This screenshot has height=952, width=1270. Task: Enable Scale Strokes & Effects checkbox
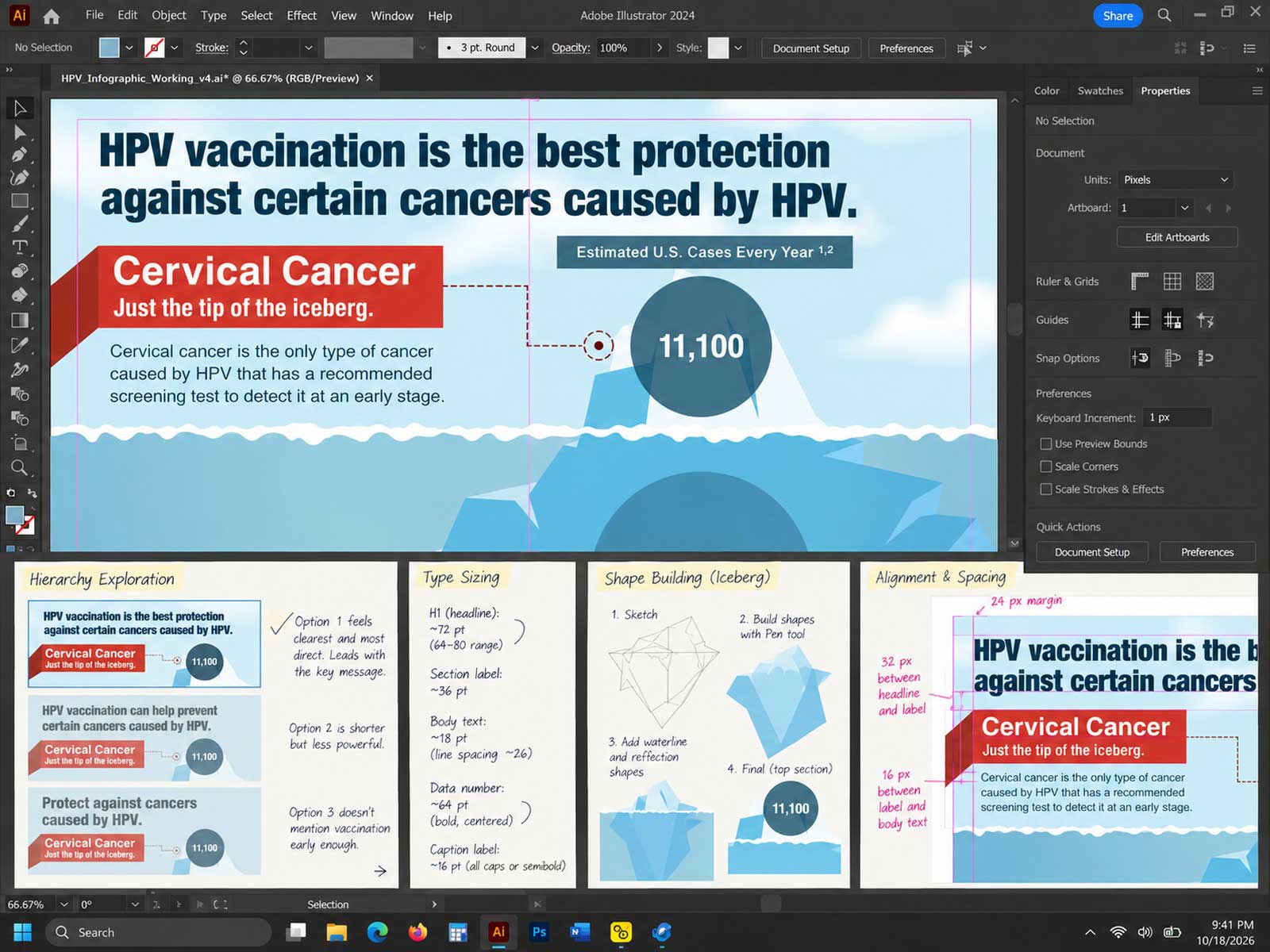(x=1046, y=489)
